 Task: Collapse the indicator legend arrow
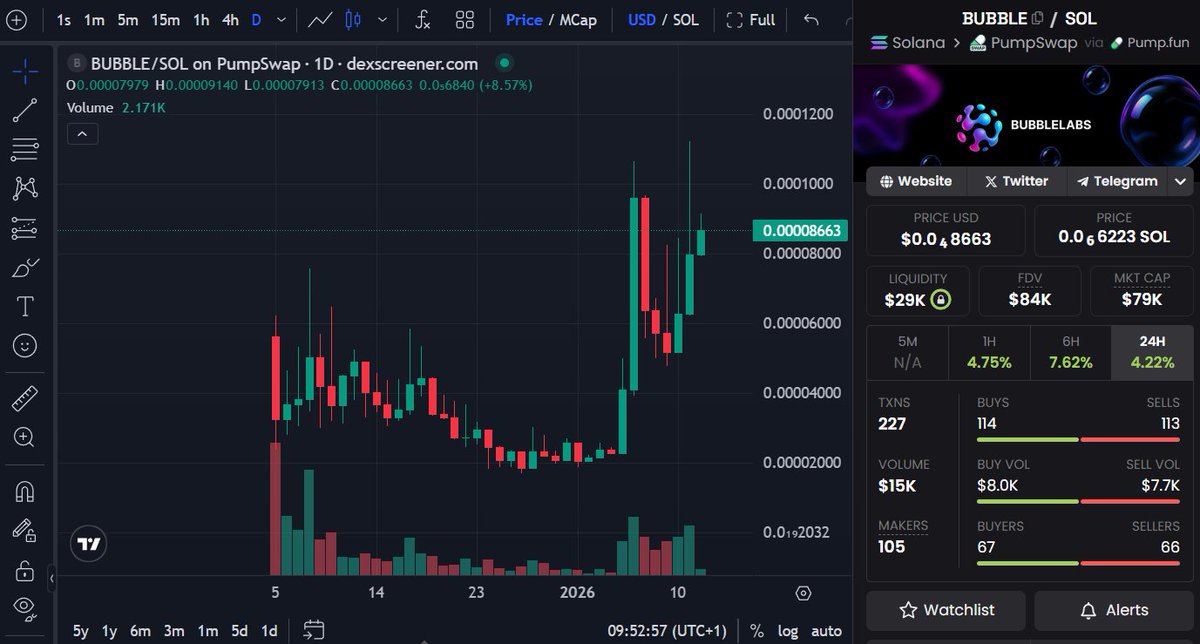[x=82, y=133]
